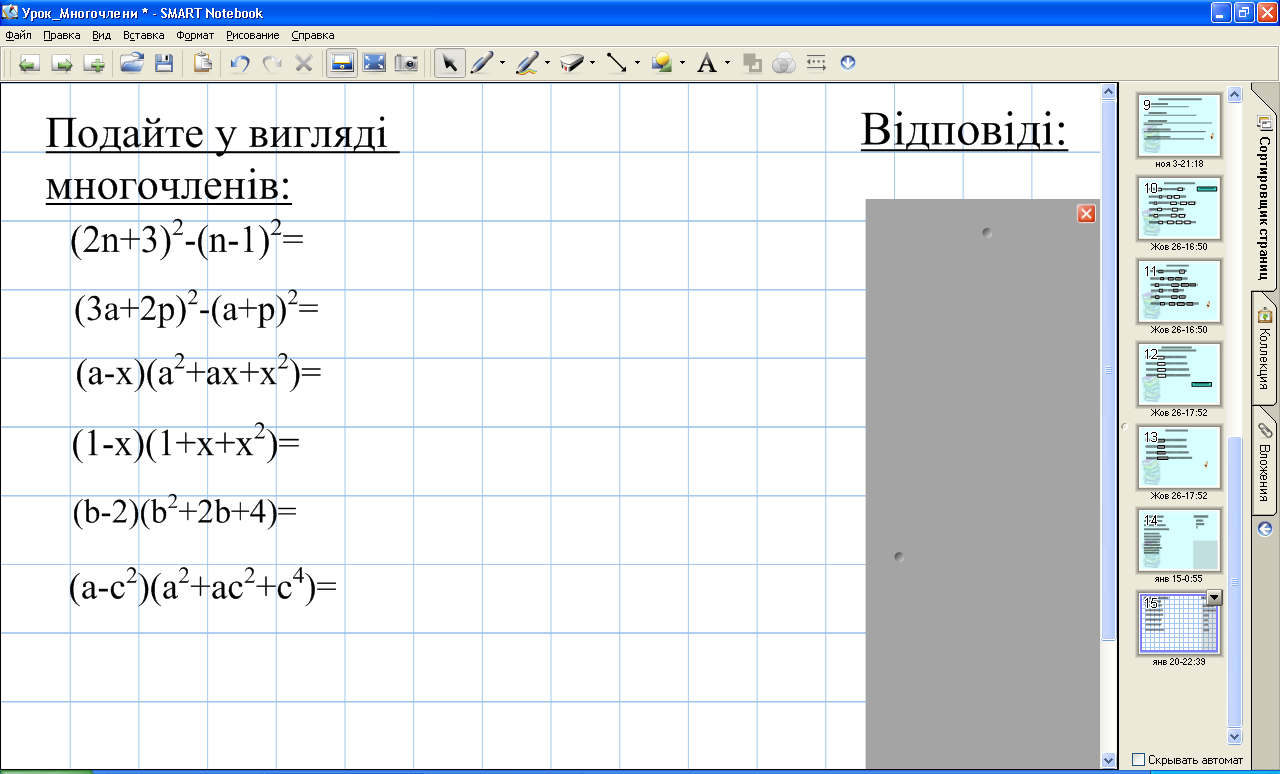Expand Shapes options dropdown
Screen dimensions: 1280x774
click(x=682, y=64)
